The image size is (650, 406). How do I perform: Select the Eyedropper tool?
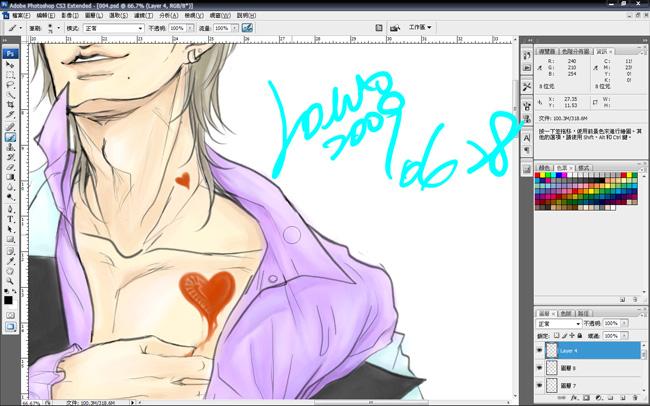click(10, 261)
